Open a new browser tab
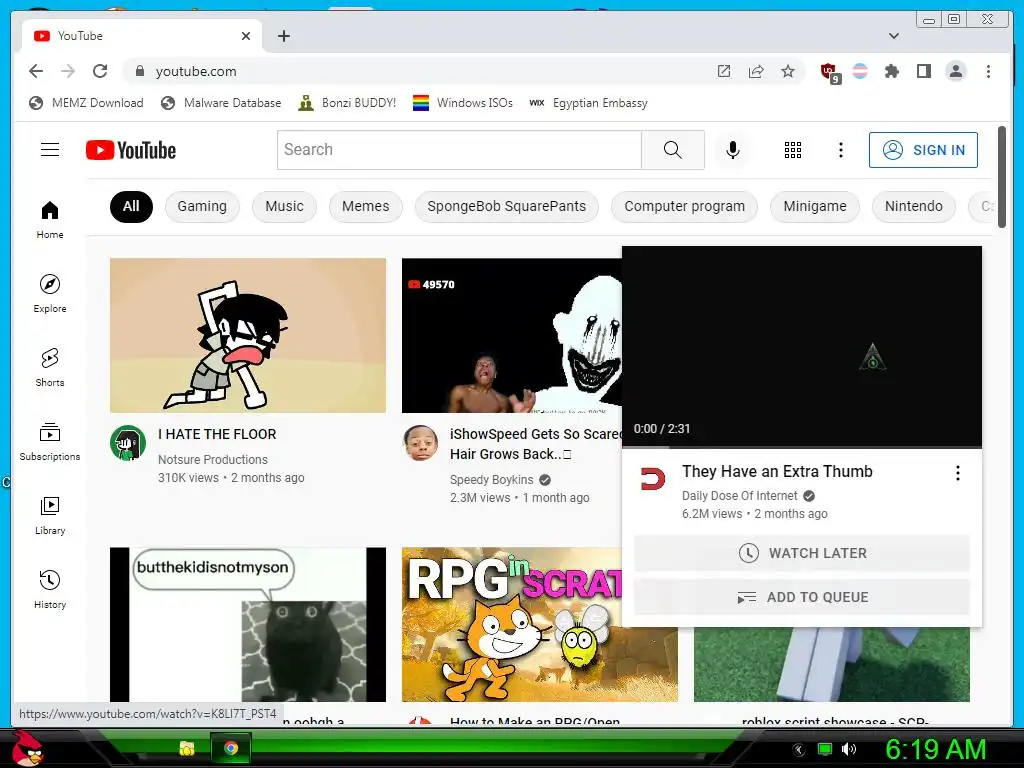The image size is (1024, 768). pyautogui.click(x=283, y=36)
